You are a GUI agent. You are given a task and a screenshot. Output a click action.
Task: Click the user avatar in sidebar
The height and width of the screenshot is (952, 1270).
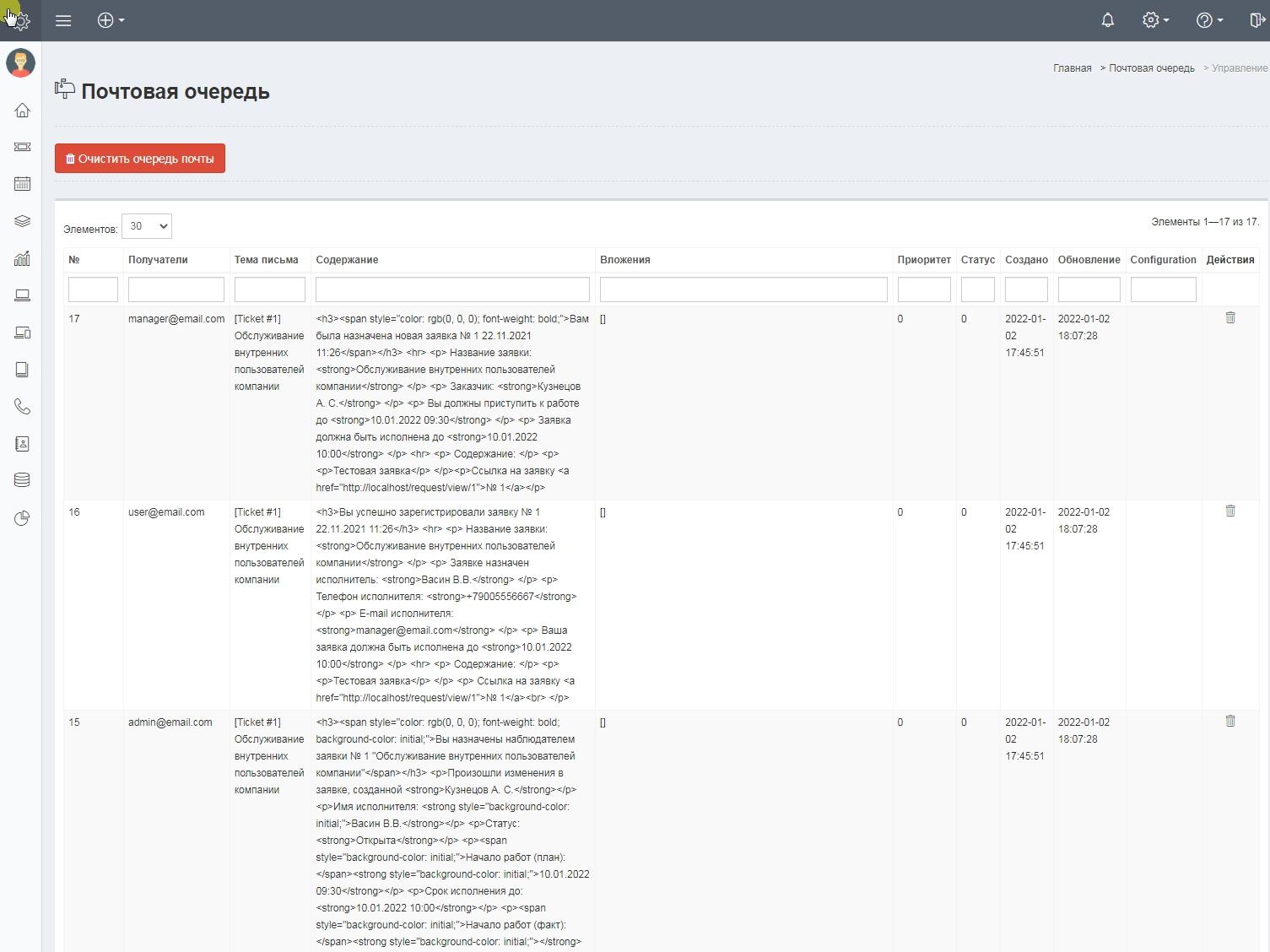pos(21,63)
